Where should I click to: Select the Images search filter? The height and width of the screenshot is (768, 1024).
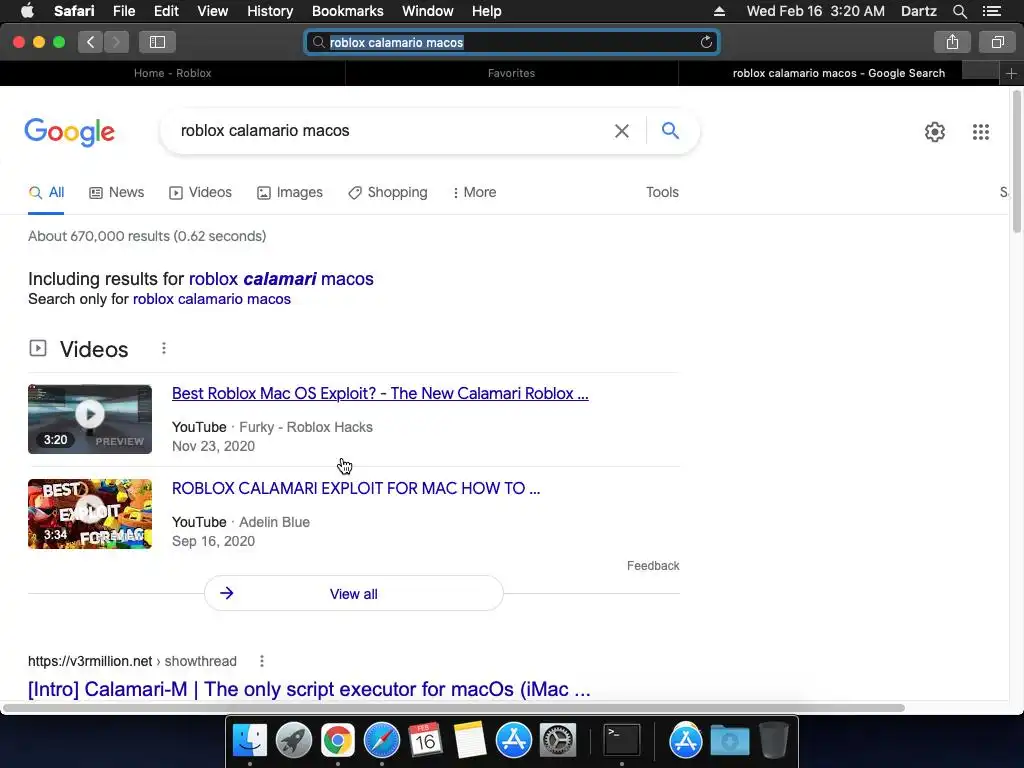pyautogui.click(x=290, y=193)
